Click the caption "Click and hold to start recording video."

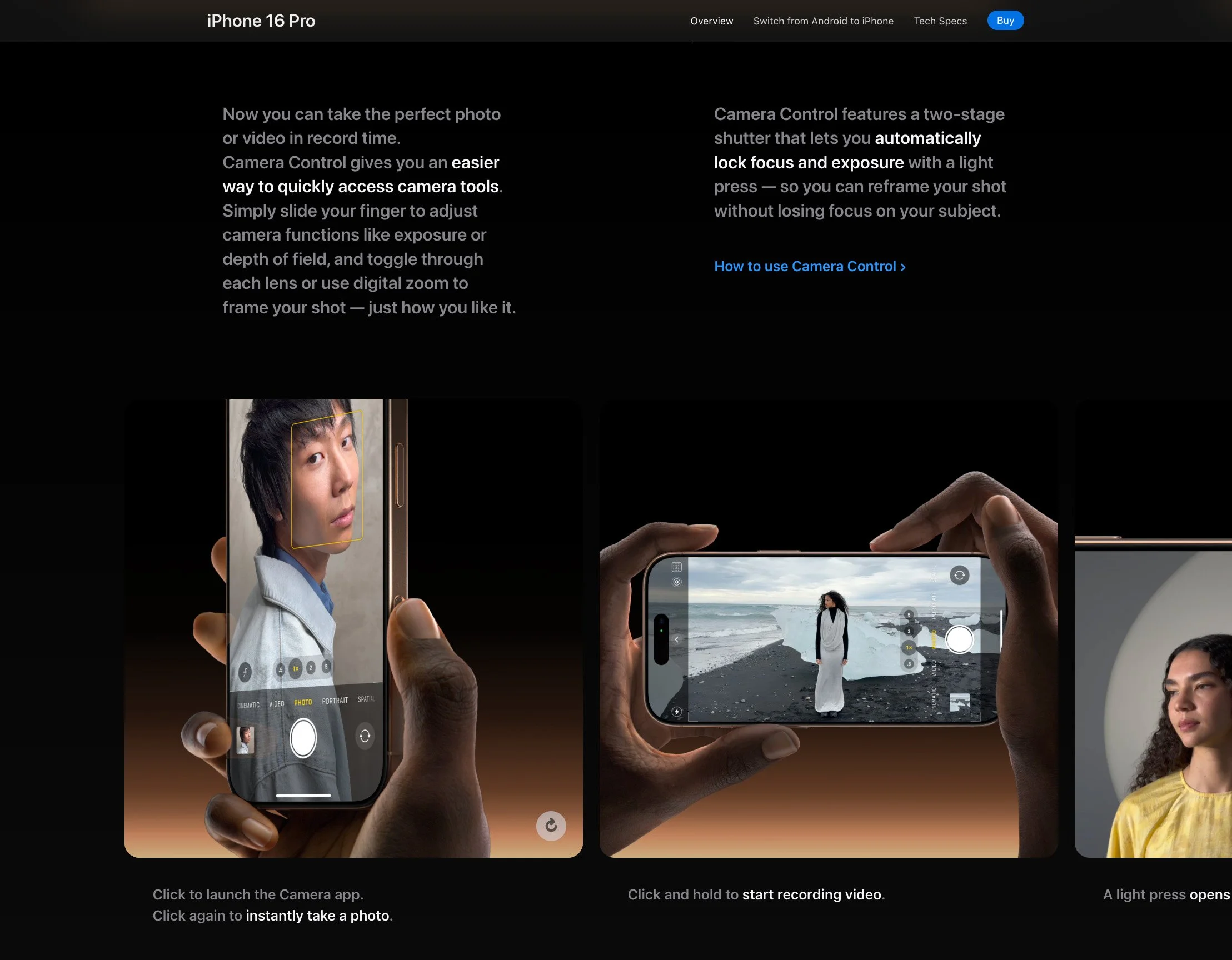pos(756,894)
